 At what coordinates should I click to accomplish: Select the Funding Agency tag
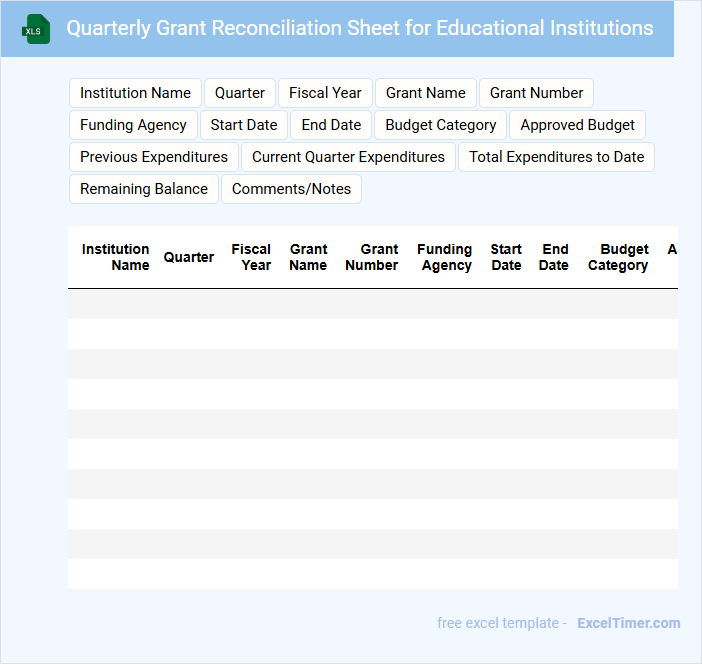[x=133, y=125]
